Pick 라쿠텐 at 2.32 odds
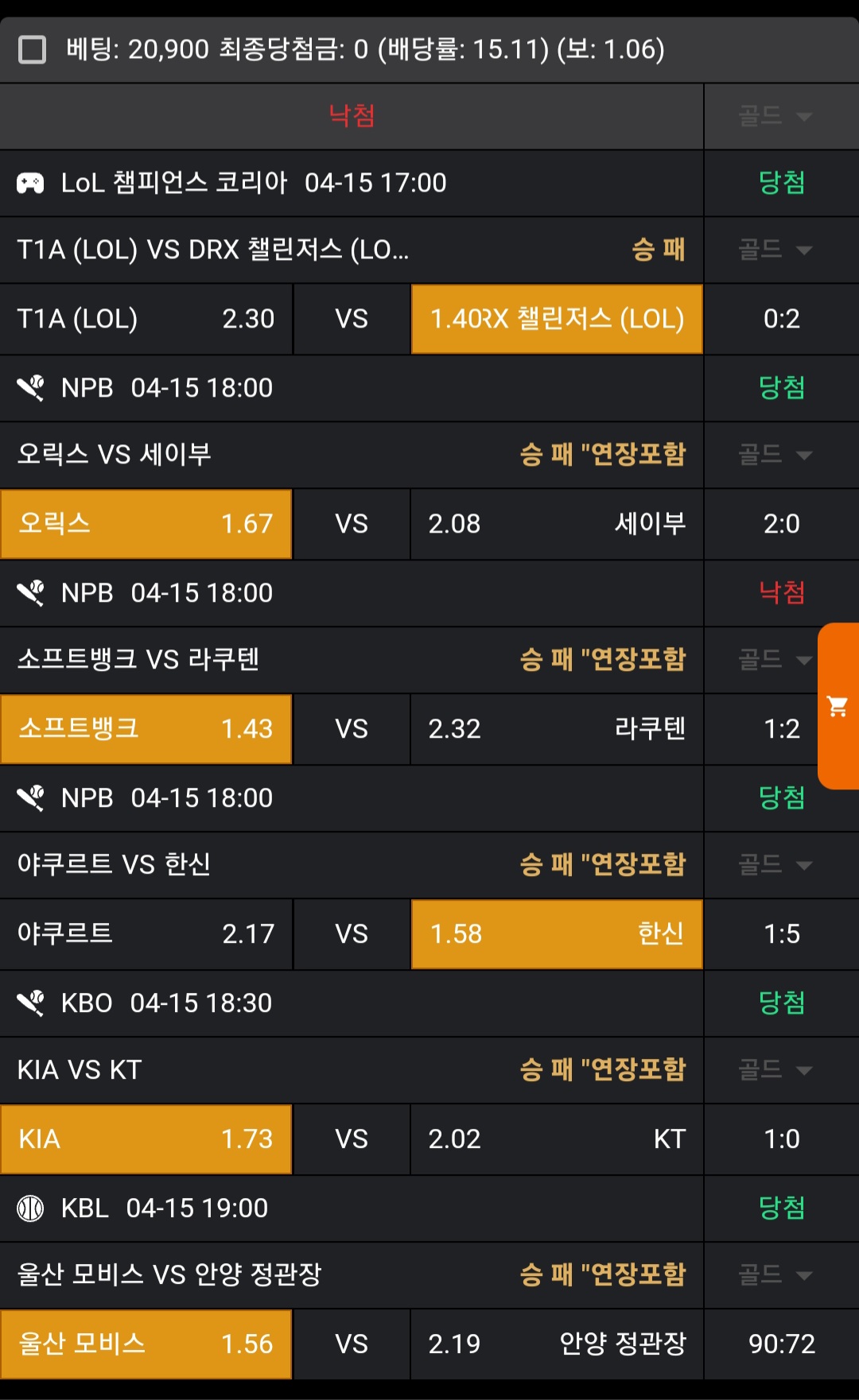The height and width of the screenshot is (1400, 859). (x=557, y=729)
